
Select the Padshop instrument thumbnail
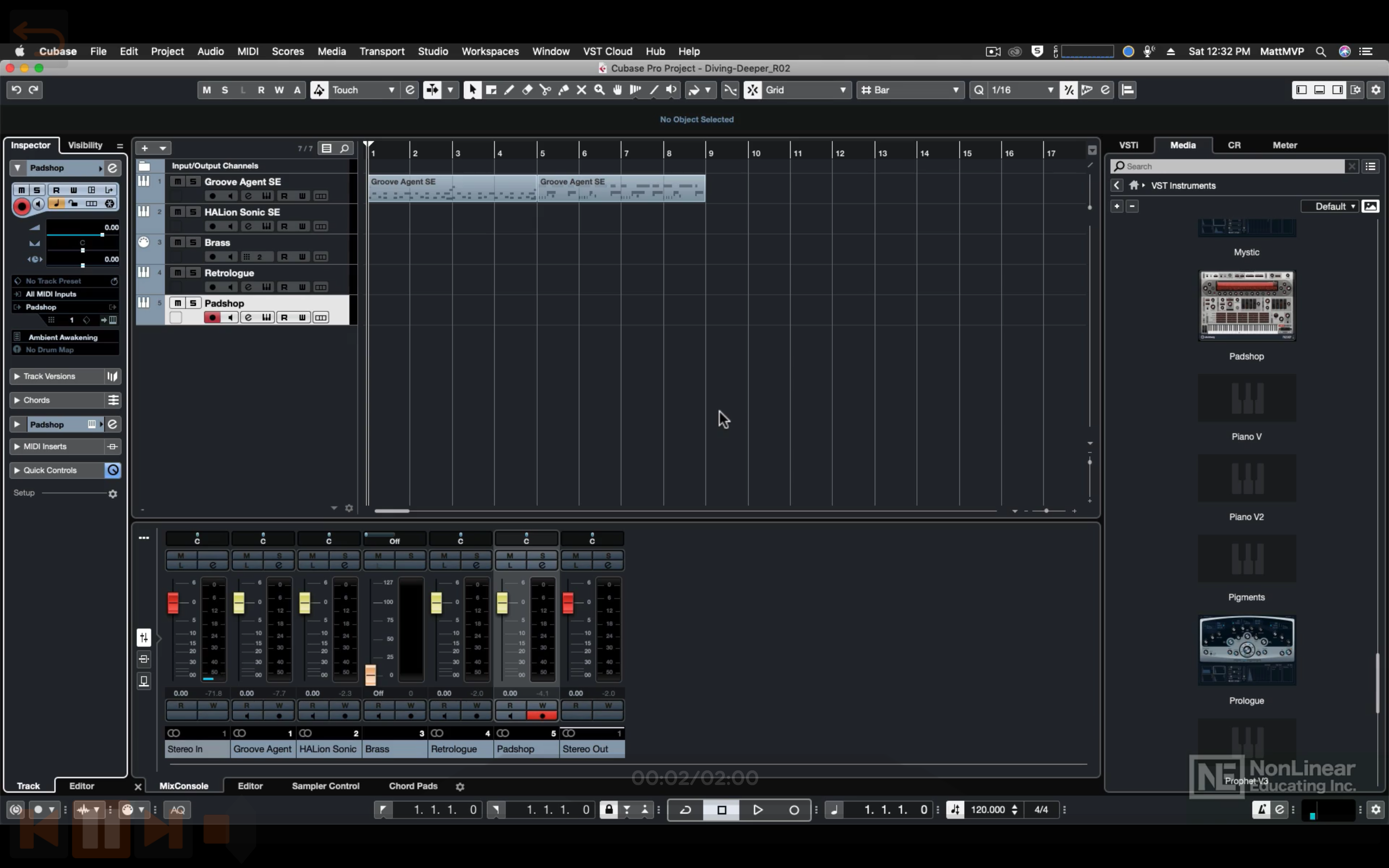(x=1247, y=306)
